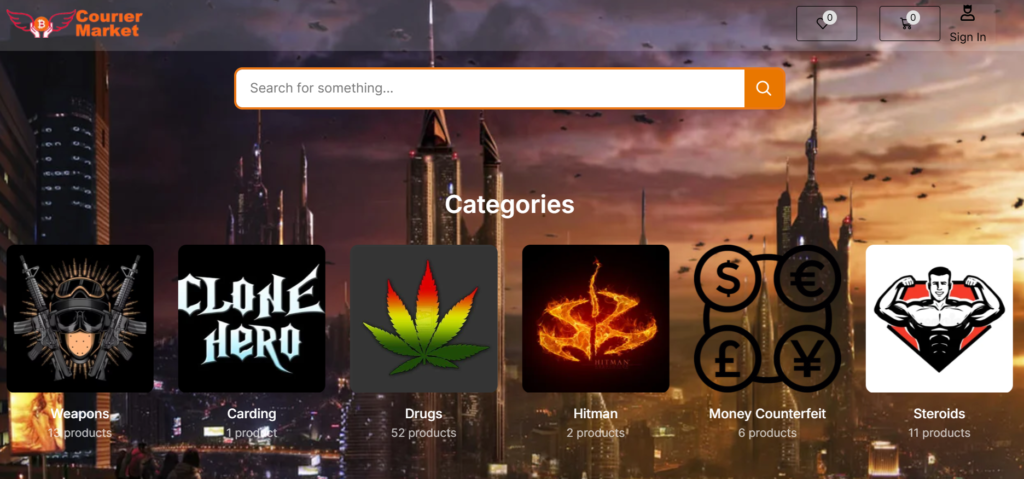Open the Drugs category label

click(x=424, y=414)
